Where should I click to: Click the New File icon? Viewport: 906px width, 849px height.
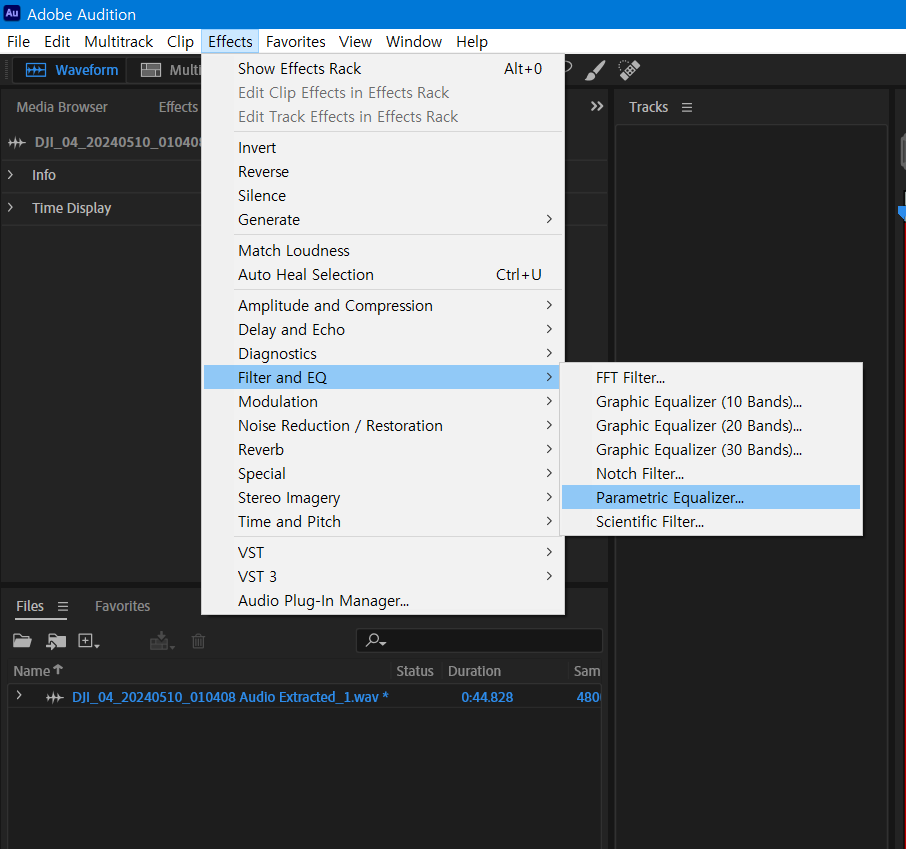point(88,641)
